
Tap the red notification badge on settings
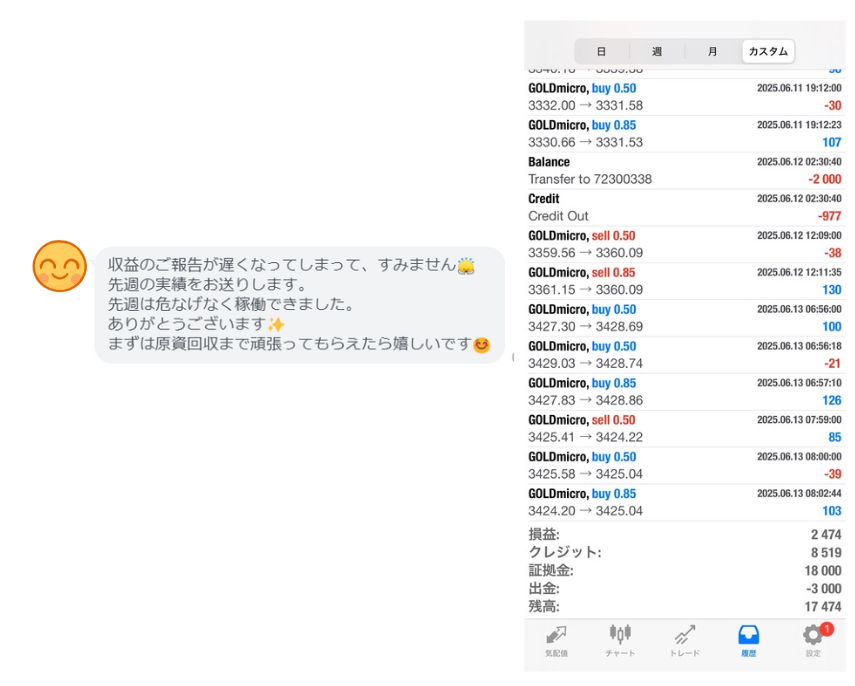[827, 629]
